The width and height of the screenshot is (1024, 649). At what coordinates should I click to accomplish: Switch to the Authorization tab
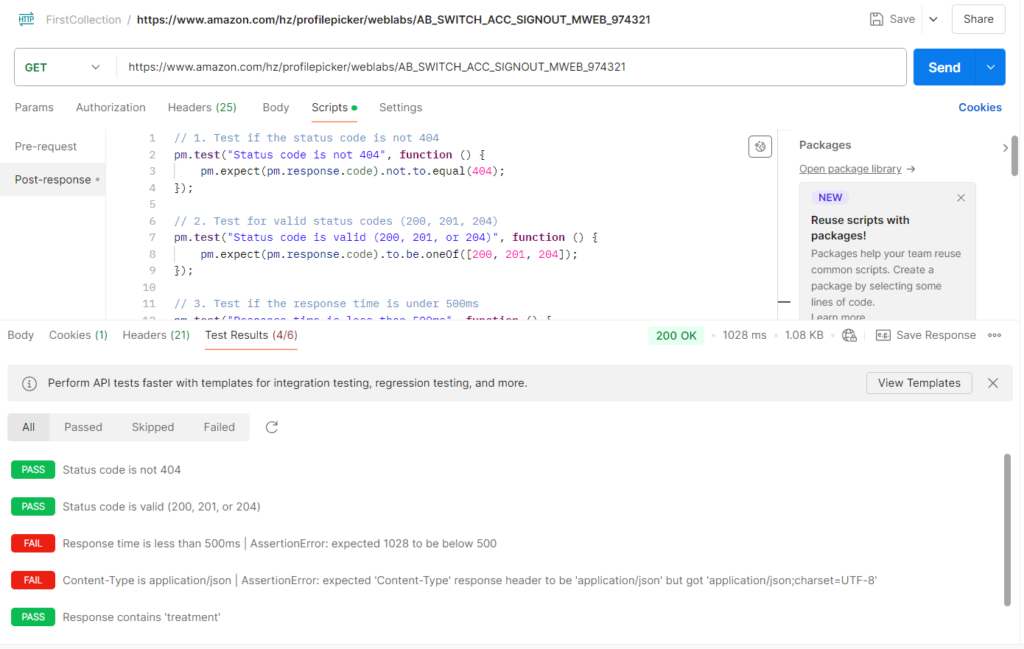[110, 108]
